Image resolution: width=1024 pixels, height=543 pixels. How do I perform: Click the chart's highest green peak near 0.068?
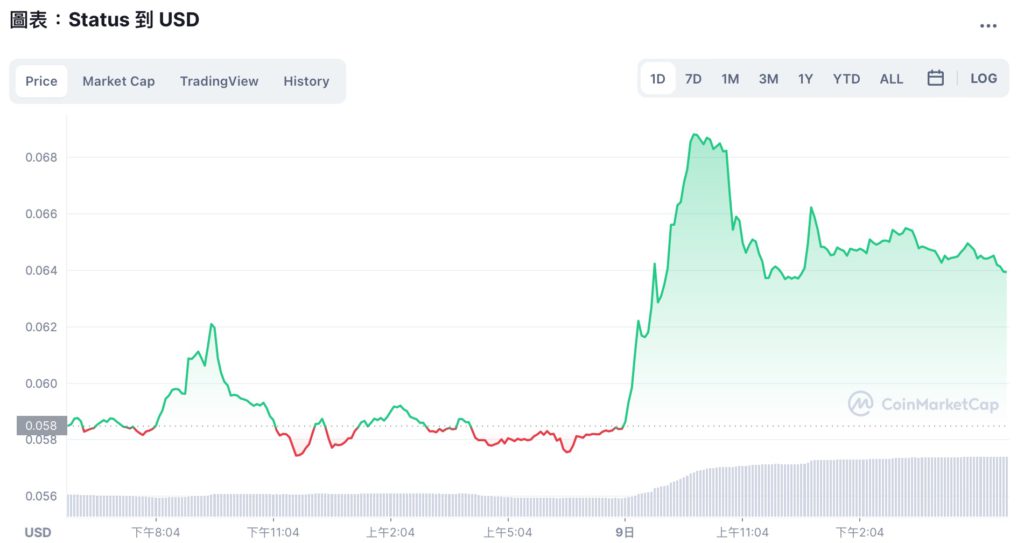point(694,135)
